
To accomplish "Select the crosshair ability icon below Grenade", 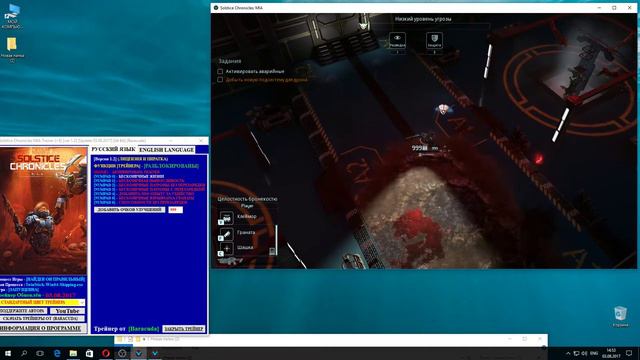I will [227, 249].
